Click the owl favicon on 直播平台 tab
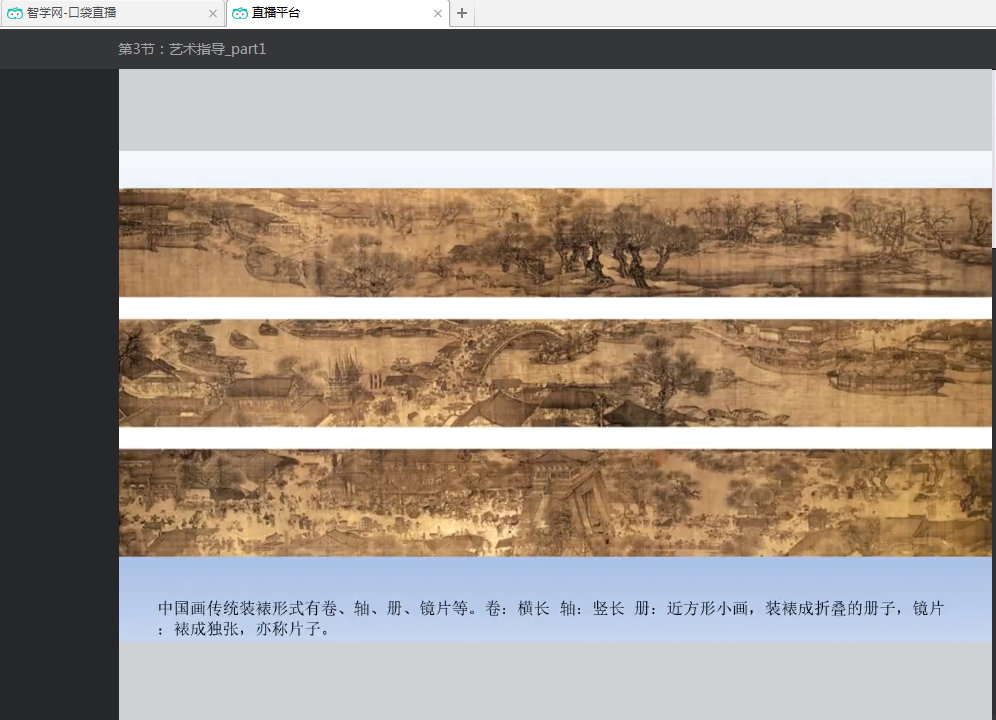Viewport: 996px width, 720px height. [240, 13]
